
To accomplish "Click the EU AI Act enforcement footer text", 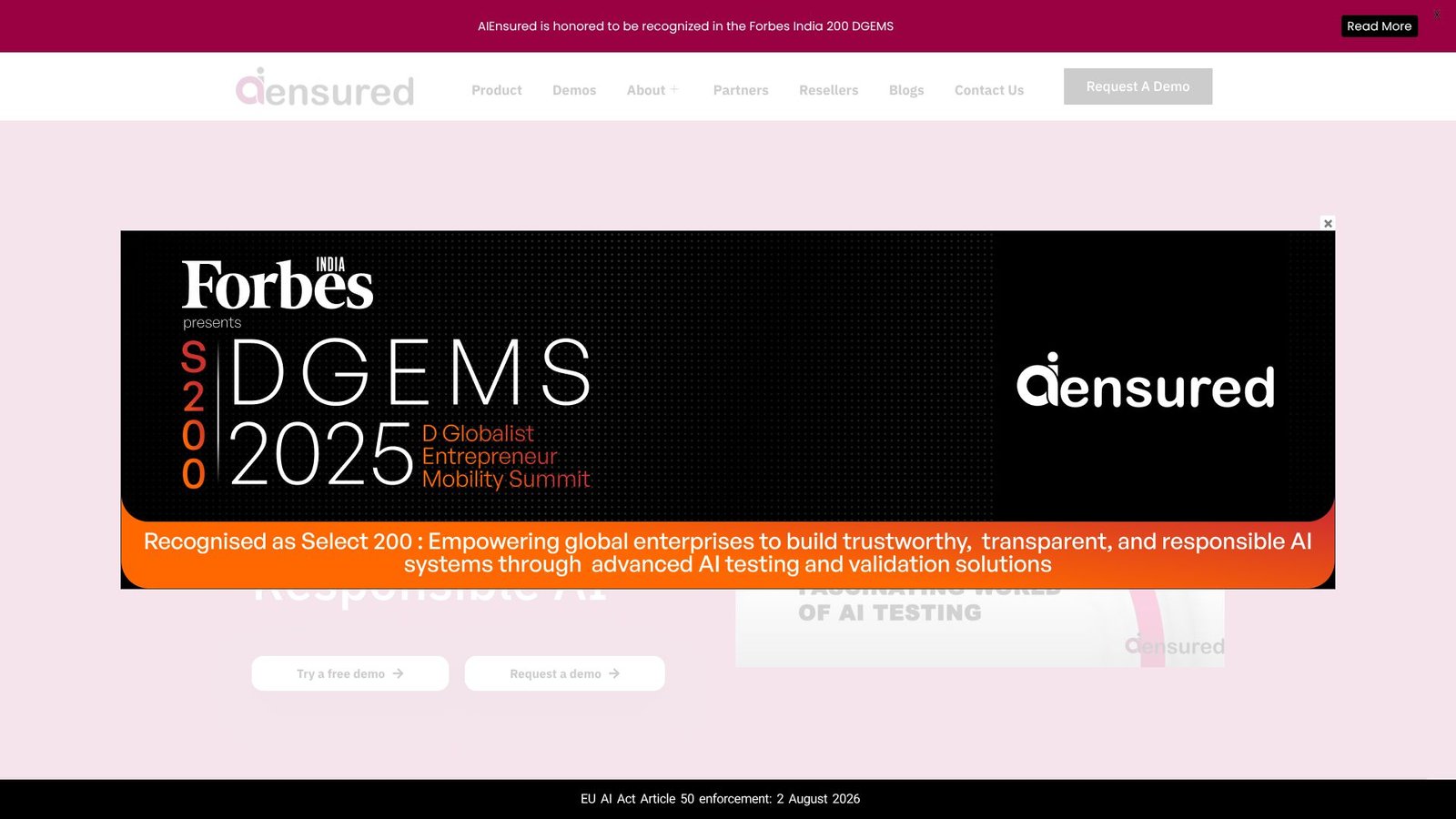I will pos(721,799).
